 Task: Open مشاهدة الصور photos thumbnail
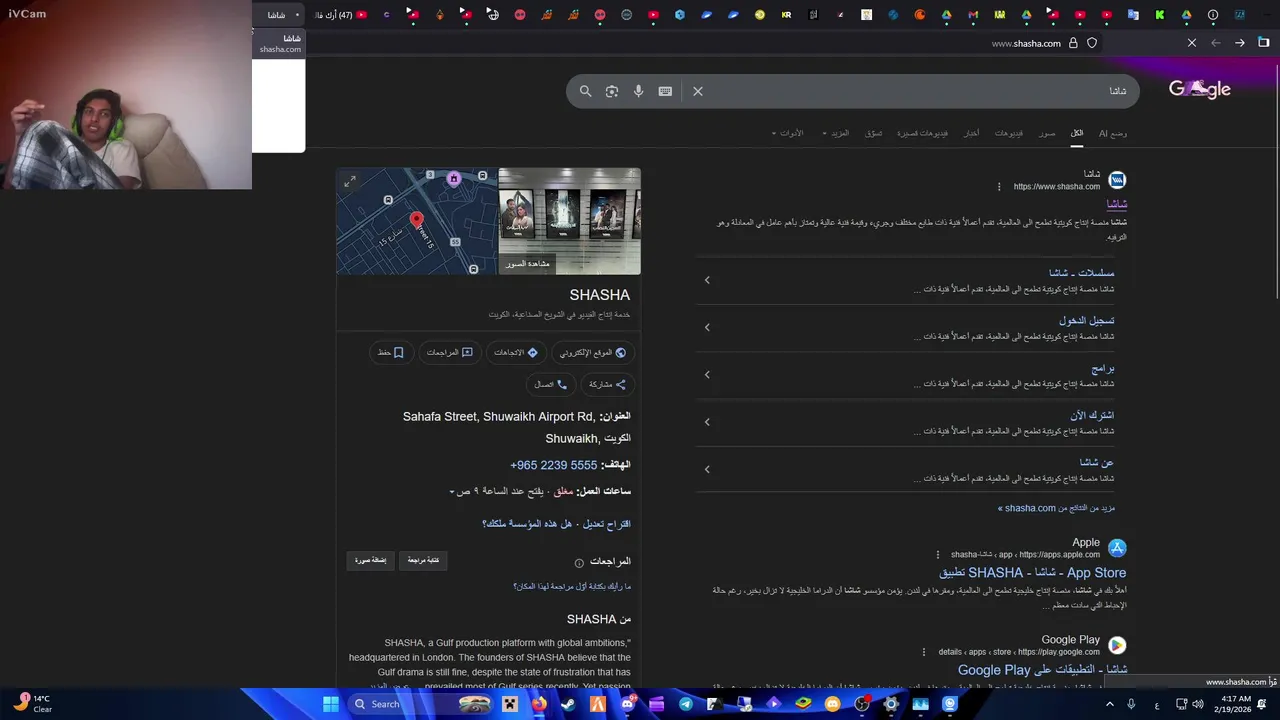point(569,221)
